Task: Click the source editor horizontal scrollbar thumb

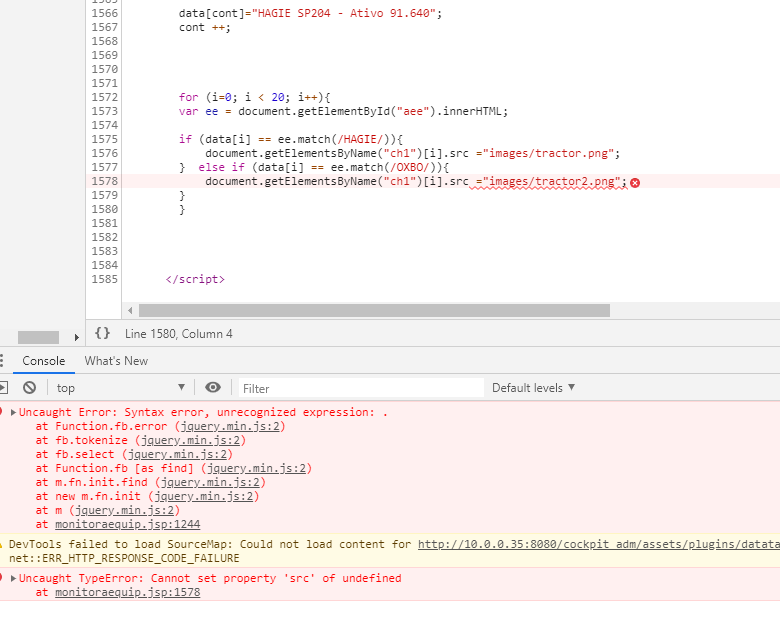Action: [374, 311]
